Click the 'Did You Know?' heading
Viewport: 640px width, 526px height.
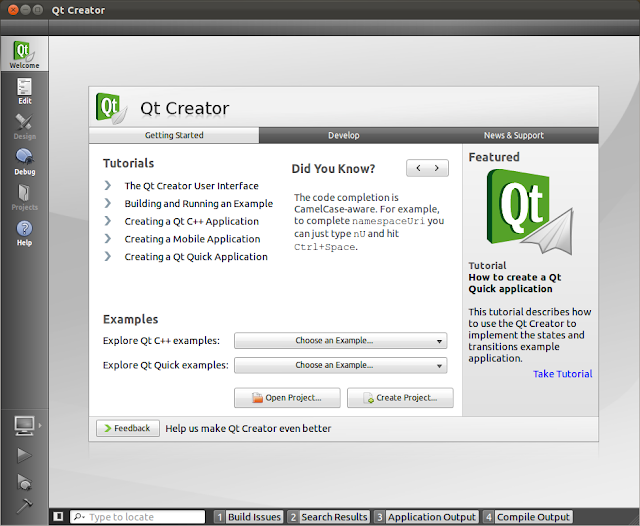click(333, 169)
